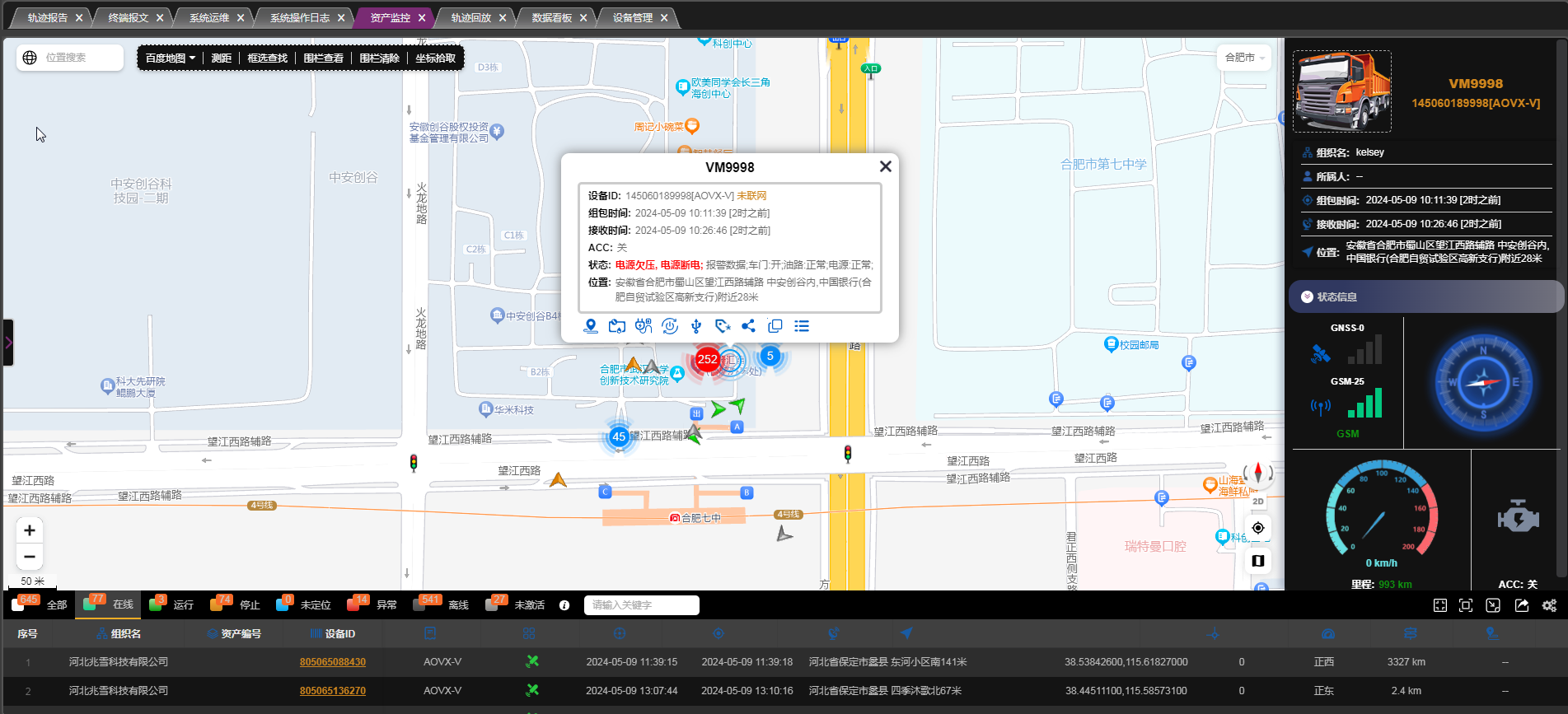The height and width of the screenshot is (714, 1568).
Task: Click the map compass north control
Action: (x=1257, y=474)
